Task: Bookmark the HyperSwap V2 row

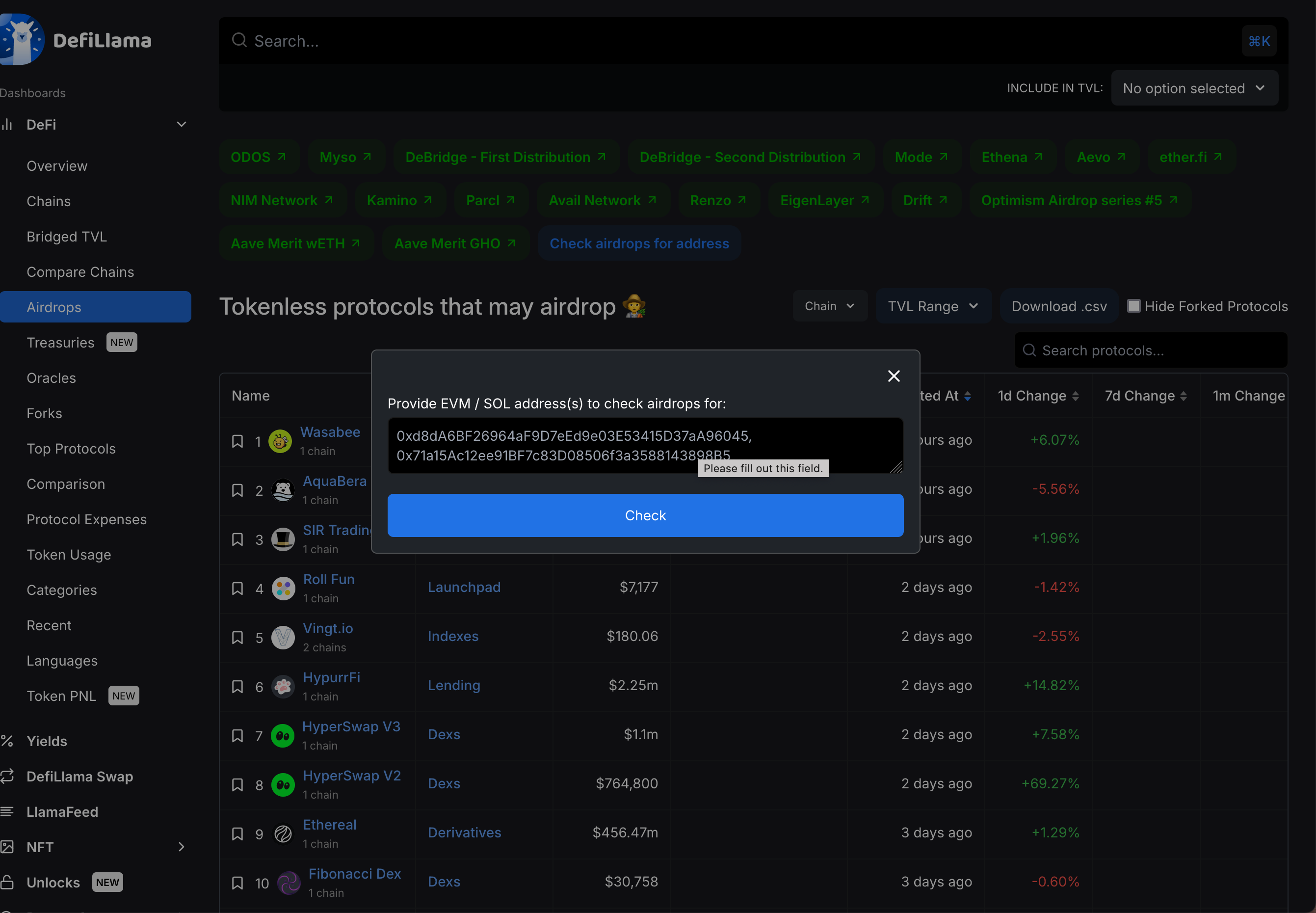Action: (237, 785)
